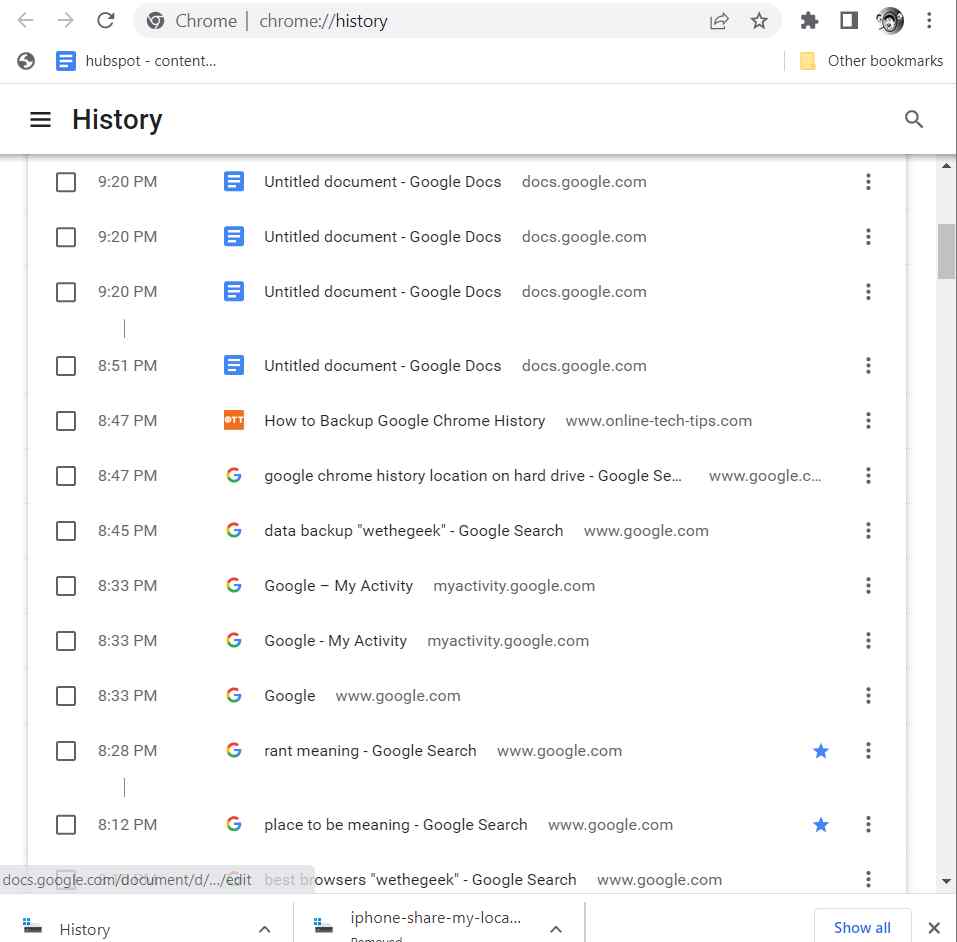The height and width of the screenshot is (942, 957).
Task: Bookmark this page with the star icon
Action: pos(759,21)
